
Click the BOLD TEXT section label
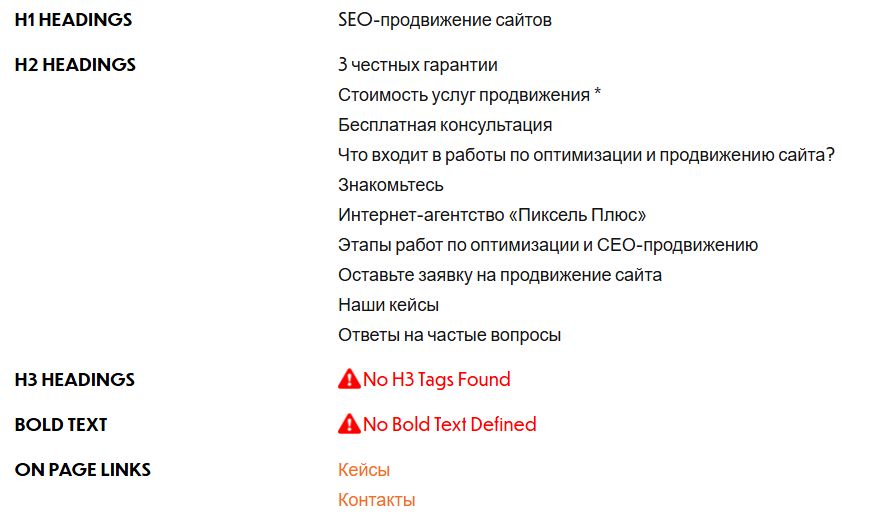point(61,425)
